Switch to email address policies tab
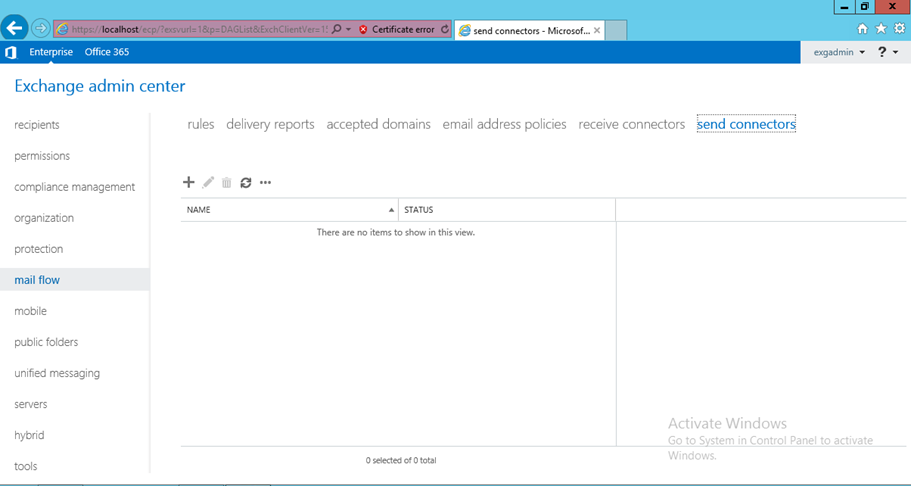This screenshot has width=911, height=486. click(x=504, y=124)
